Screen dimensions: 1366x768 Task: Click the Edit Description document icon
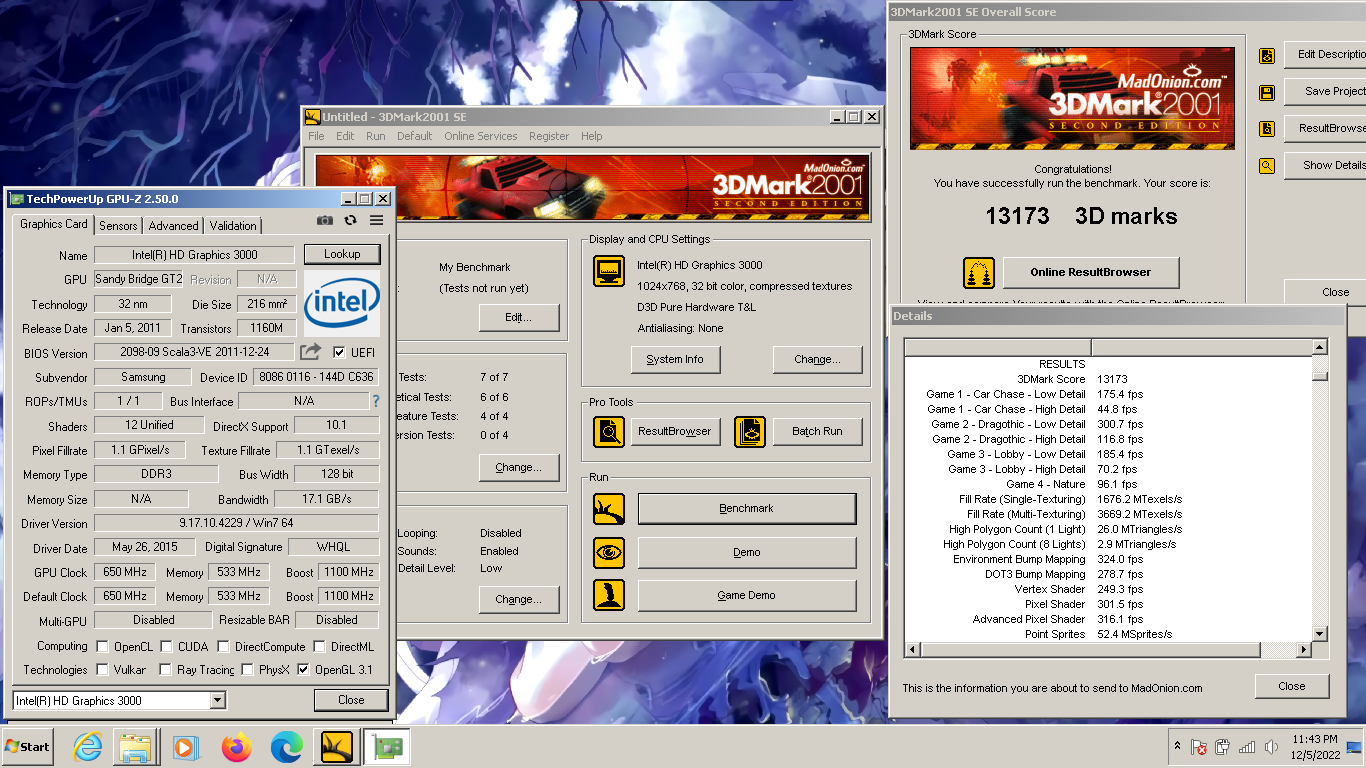(x=1267, y=55)
